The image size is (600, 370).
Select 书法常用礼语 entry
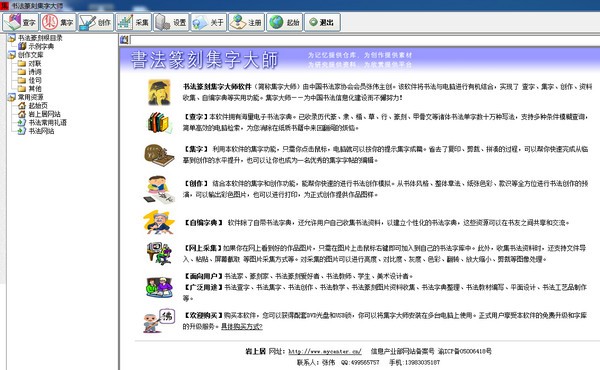pos(47,122)
